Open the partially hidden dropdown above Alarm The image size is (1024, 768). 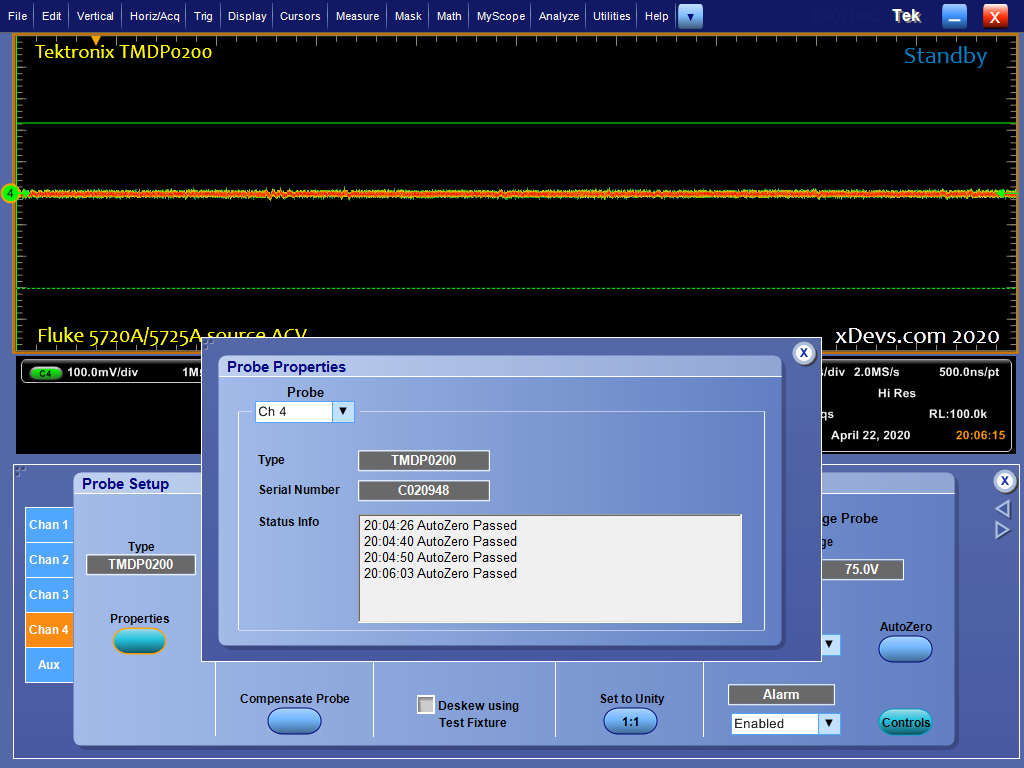(x=829, y=645)
